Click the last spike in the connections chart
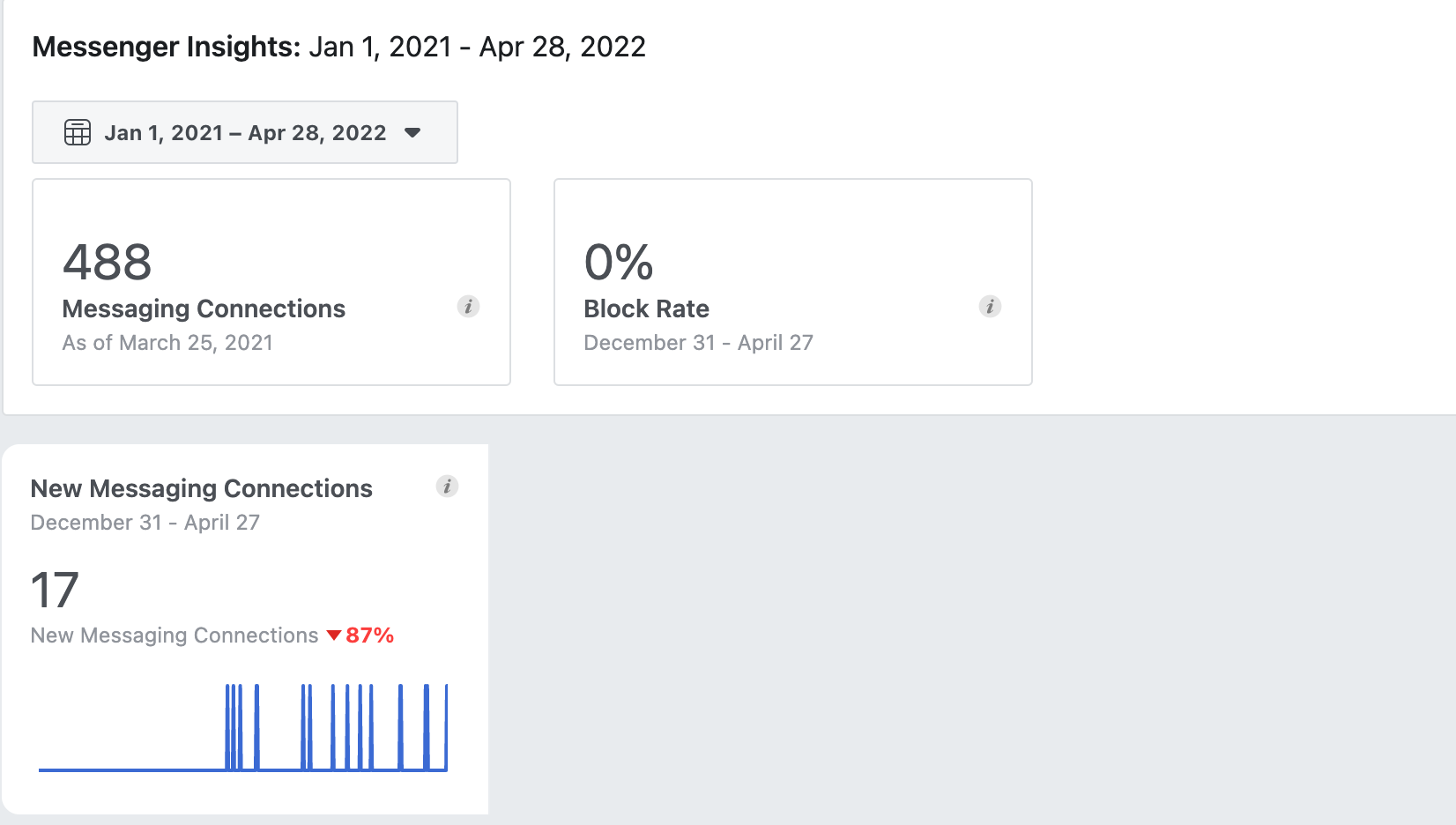The width and height of the screenshot is (1456, 825). (446, 727)
